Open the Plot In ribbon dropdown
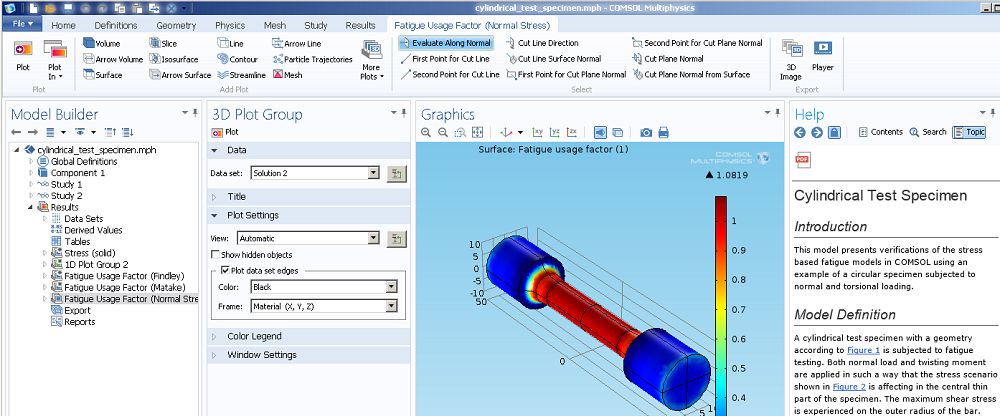Image resolution: width=1000 pixels, height=416 pixels. (x=55, y=60)
